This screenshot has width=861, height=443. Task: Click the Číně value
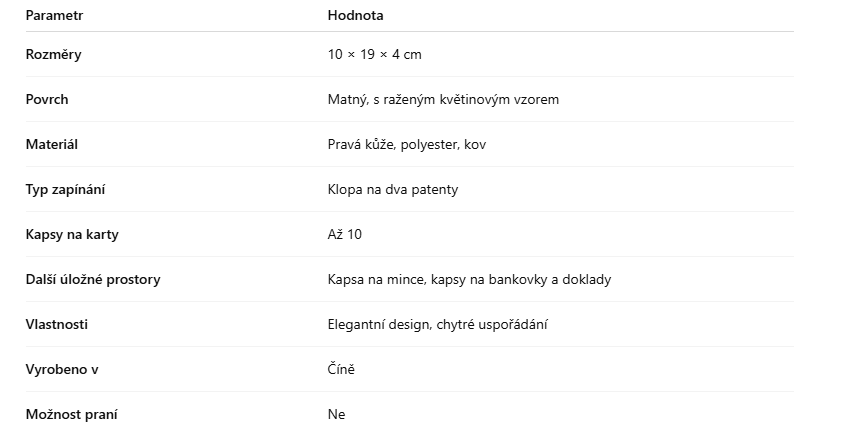point(341,369)
